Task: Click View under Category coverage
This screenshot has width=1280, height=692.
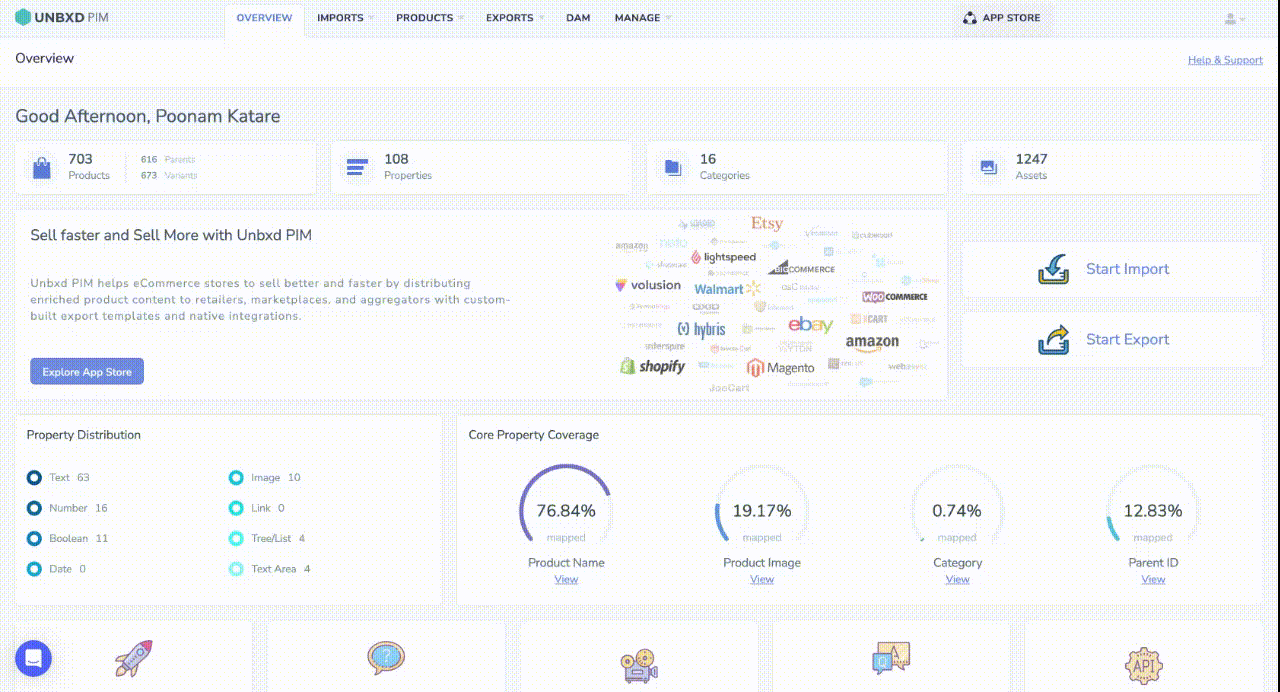Action: coord(958,579)
